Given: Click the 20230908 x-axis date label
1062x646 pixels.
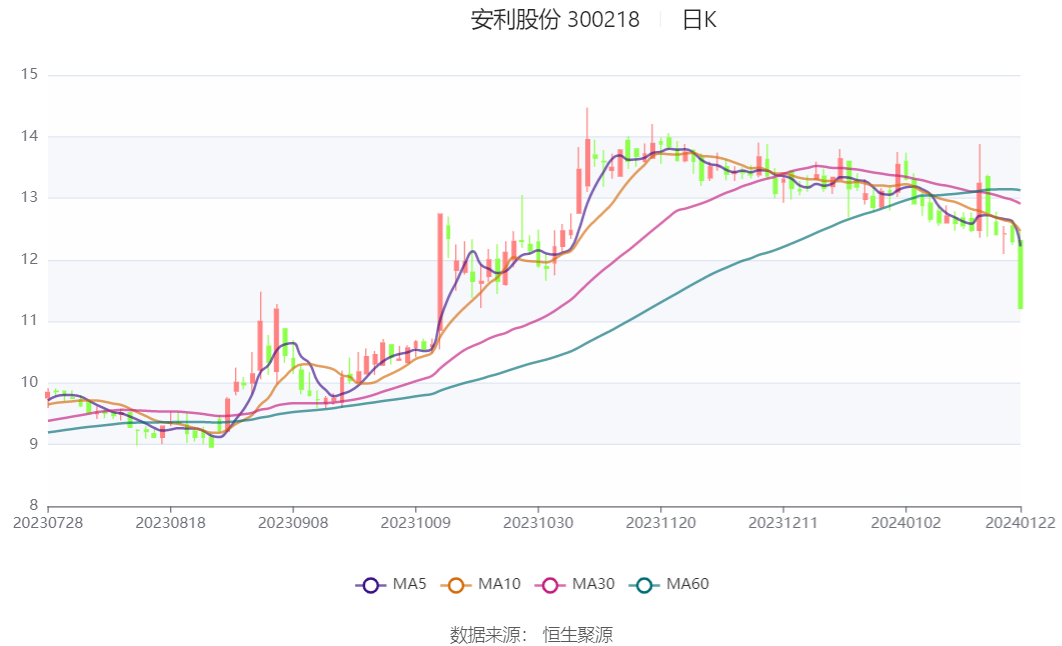Looking at the screenshot, I should click(293, 523).
